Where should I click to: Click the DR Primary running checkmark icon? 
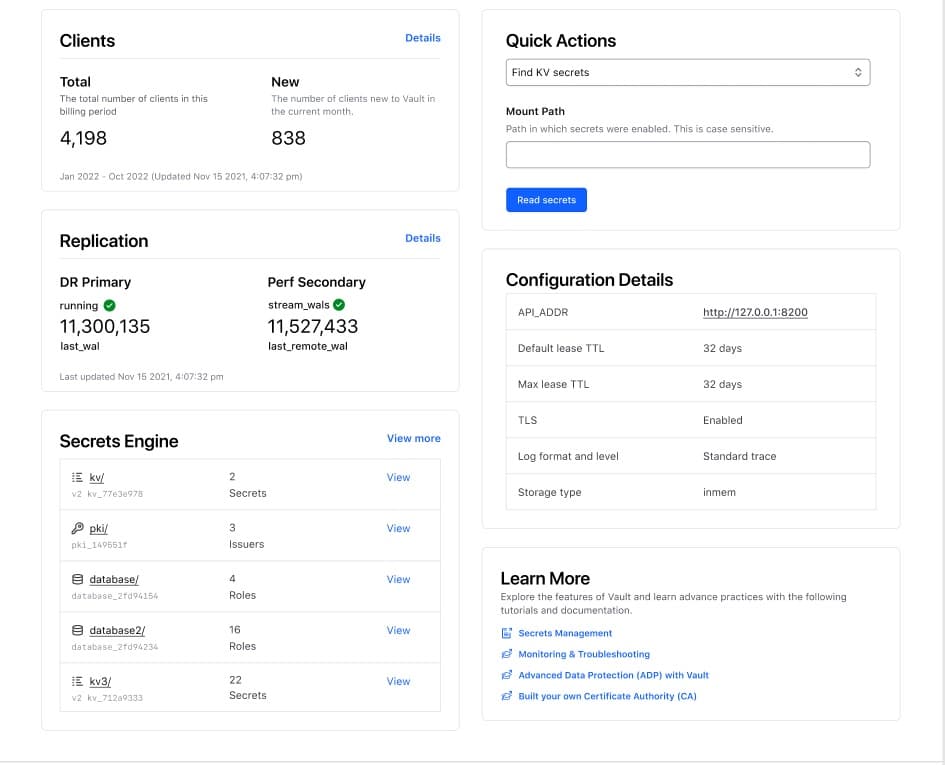click(110, 305)
